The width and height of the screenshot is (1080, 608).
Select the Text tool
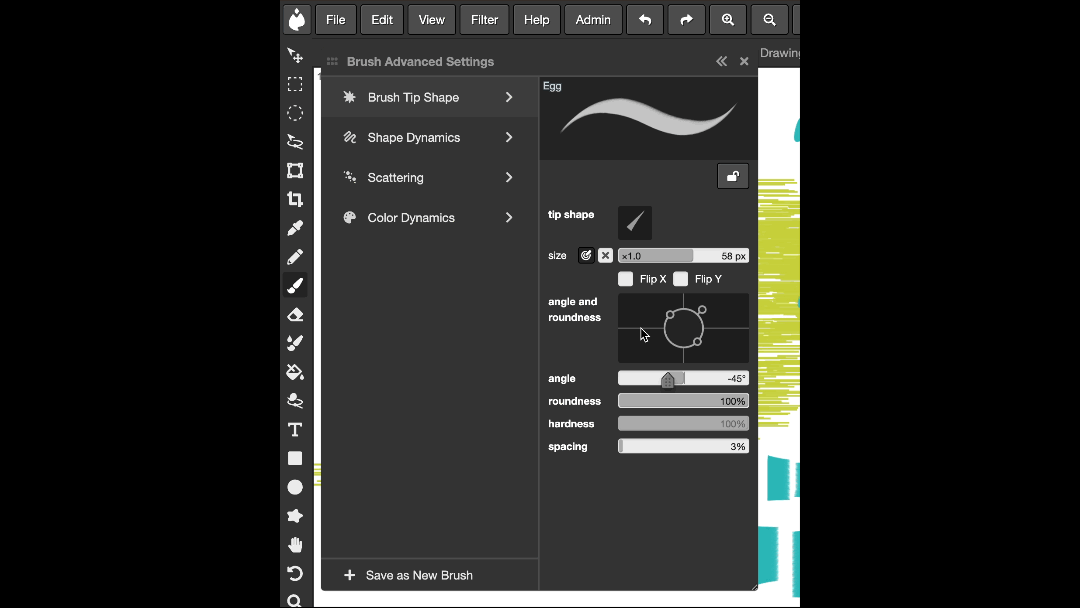(295, 430)
